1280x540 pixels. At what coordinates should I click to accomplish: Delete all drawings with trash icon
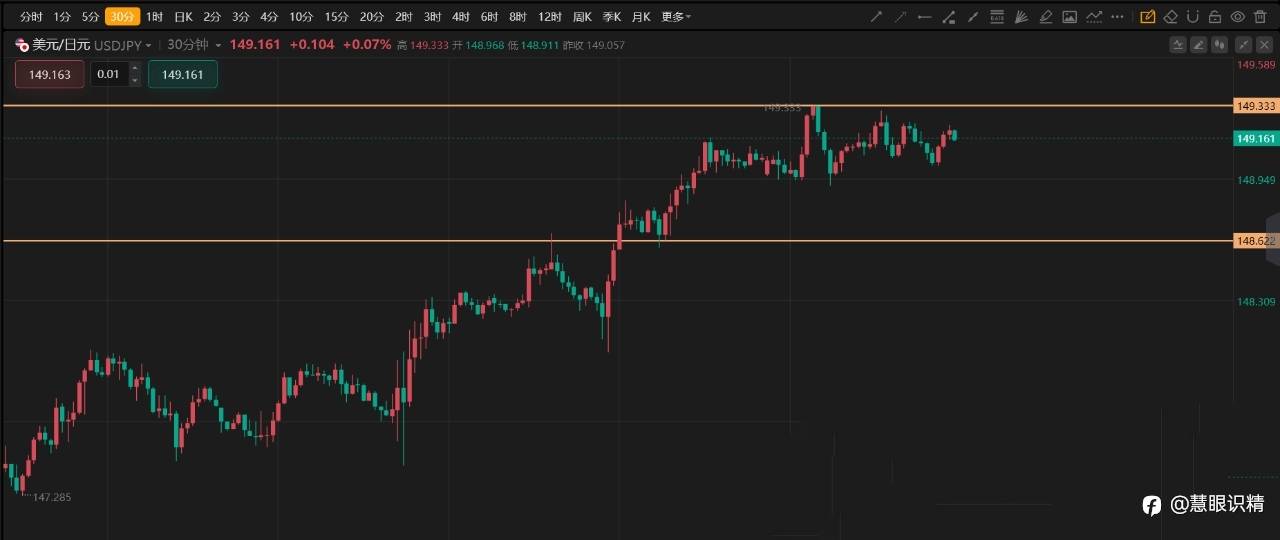pos(1261,17)
